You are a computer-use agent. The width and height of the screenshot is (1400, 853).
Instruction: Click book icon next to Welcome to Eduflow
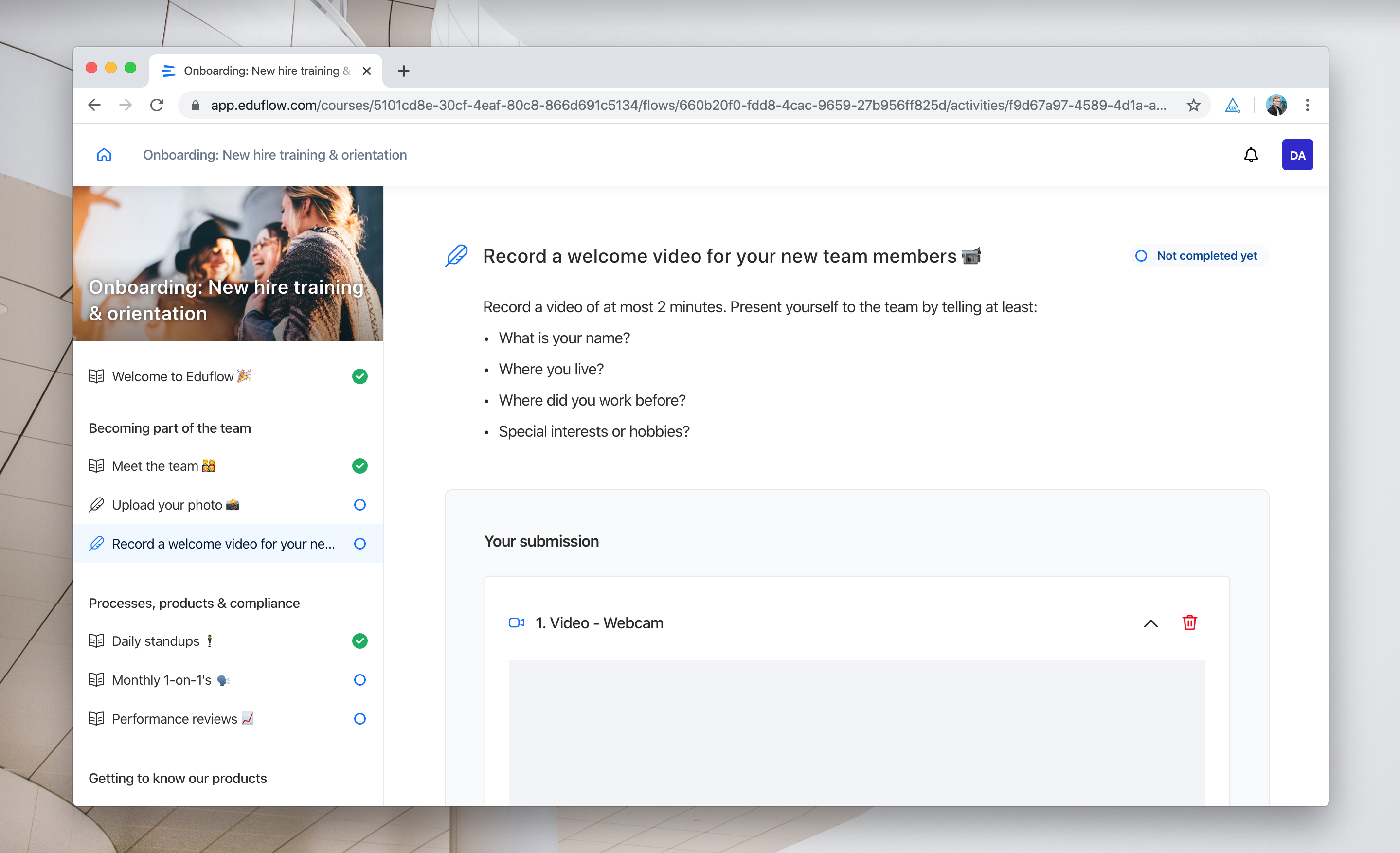(x=97, y=376)
